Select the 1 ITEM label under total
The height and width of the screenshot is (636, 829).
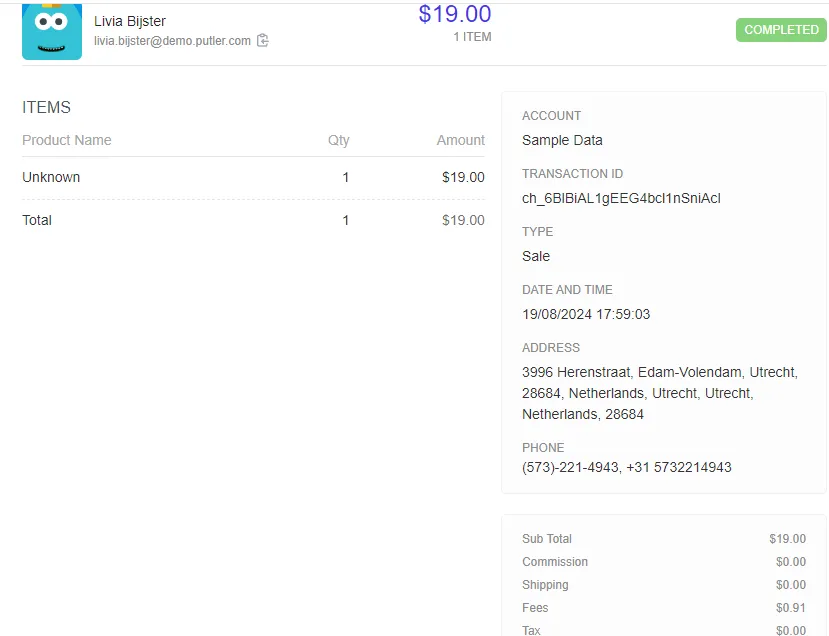pyautogui.click(x=472, y=37)
